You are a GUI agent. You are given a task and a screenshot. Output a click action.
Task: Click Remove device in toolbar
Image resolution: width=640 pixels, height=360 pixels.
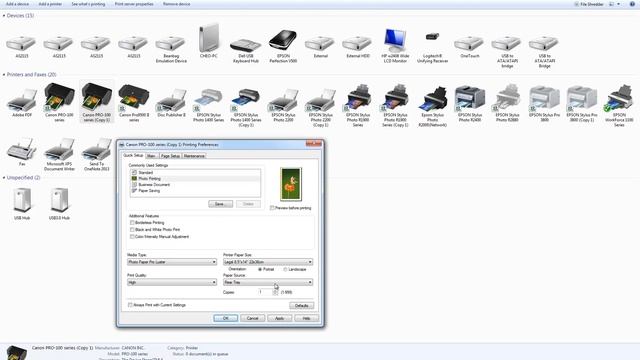click(x=176, y=4)
